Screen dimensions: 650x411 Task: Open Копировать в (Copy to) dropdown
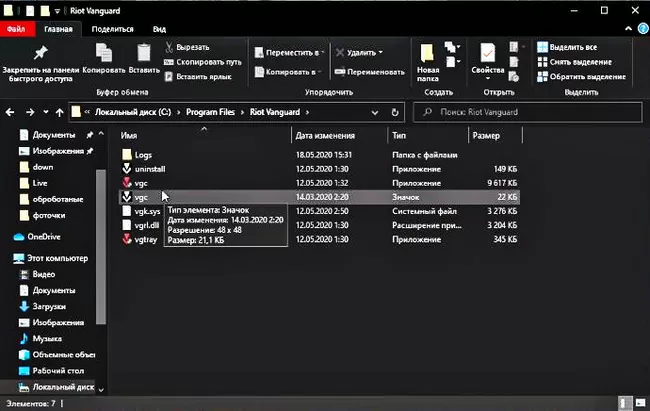click(x=289, y=72)
